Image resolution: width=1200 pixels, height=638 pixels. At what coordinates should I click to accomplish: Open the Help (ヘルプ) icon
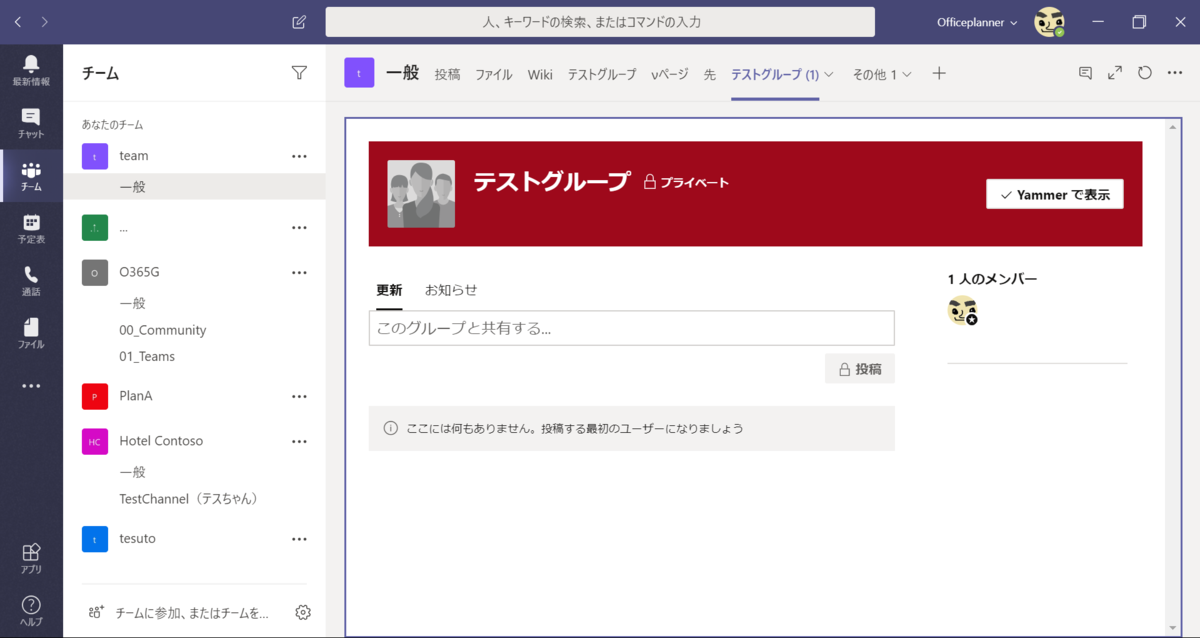pyautogui.click(x=31, y=610)
